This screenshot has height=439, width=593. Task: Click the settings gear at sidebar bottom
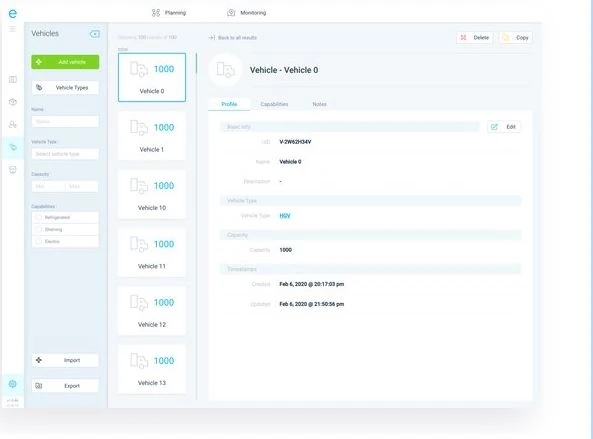[x=12, y=384]
